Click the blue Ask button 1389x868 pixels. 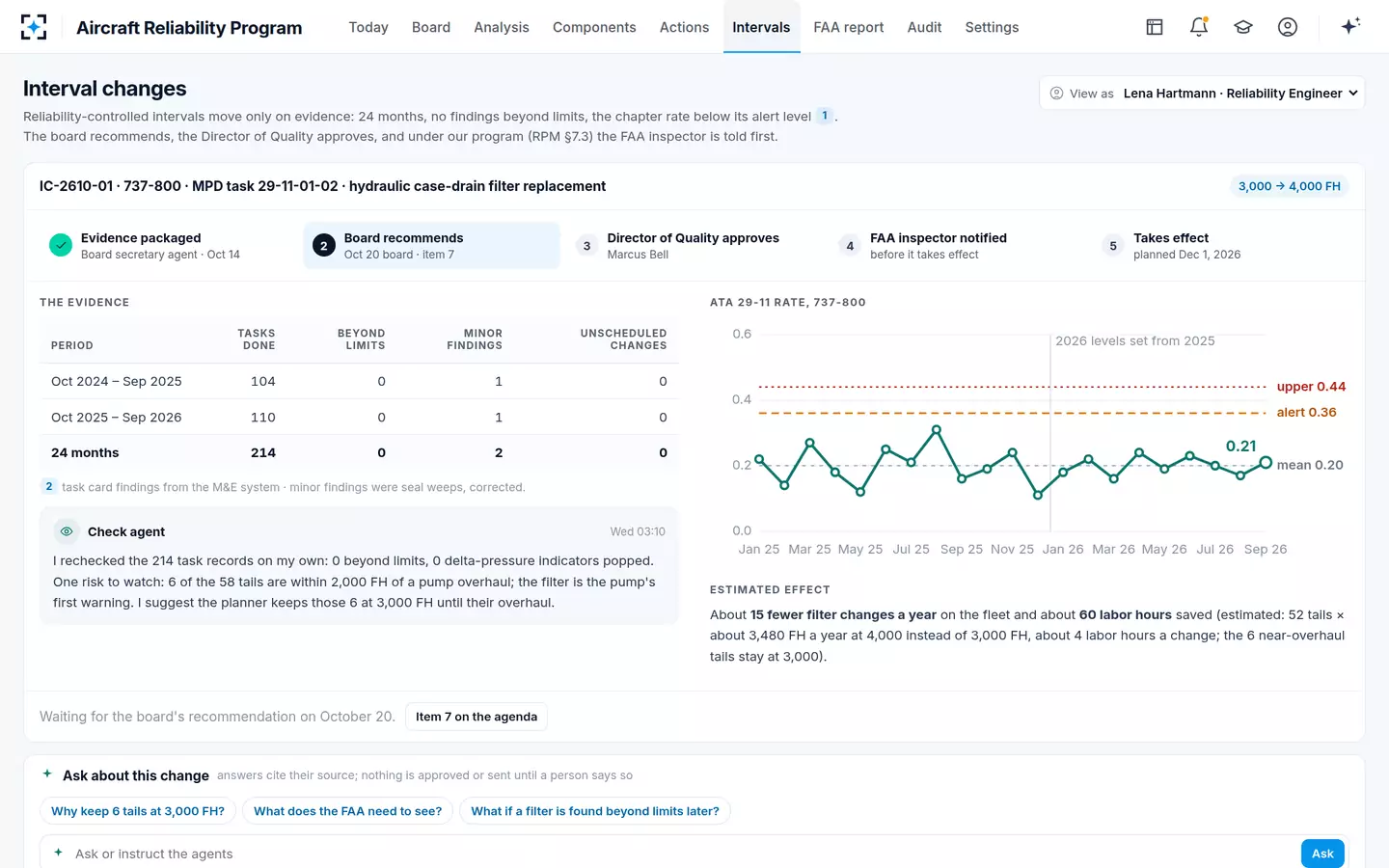click(1322, 854)
